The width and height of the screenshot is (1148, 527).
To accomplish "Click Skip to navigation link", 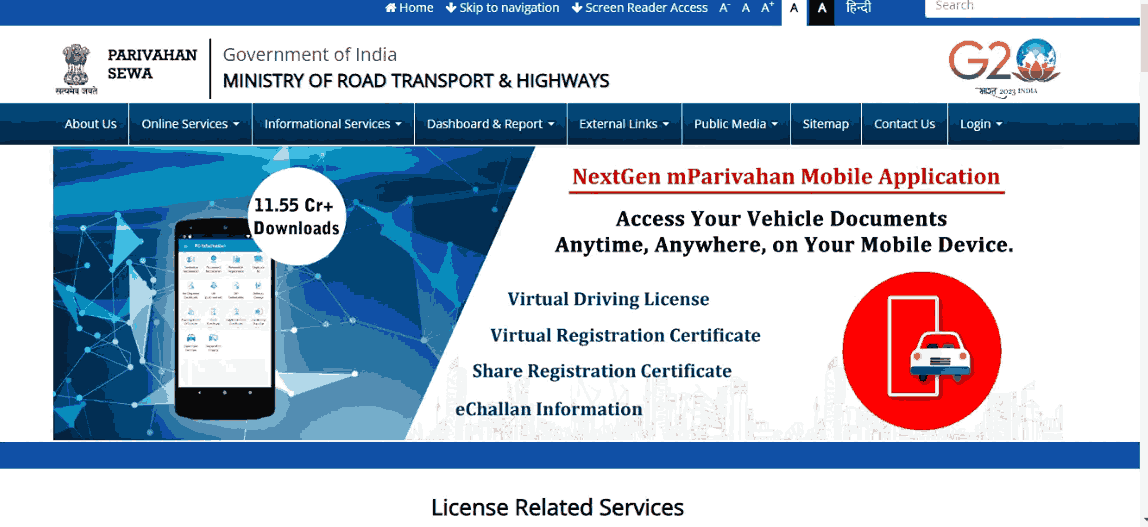I will pos(502,8).
